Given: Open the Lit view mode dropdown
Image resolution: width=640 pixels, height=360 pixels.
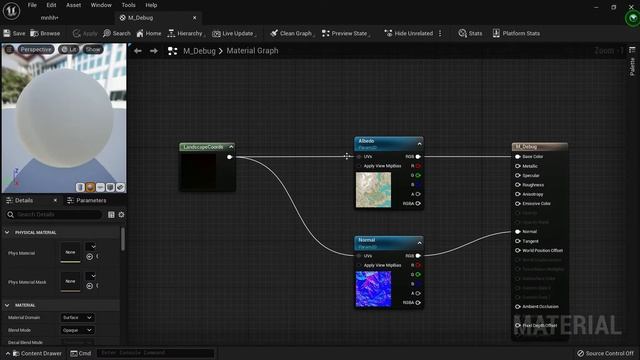Looking at the screenshot, I should 69,49.
